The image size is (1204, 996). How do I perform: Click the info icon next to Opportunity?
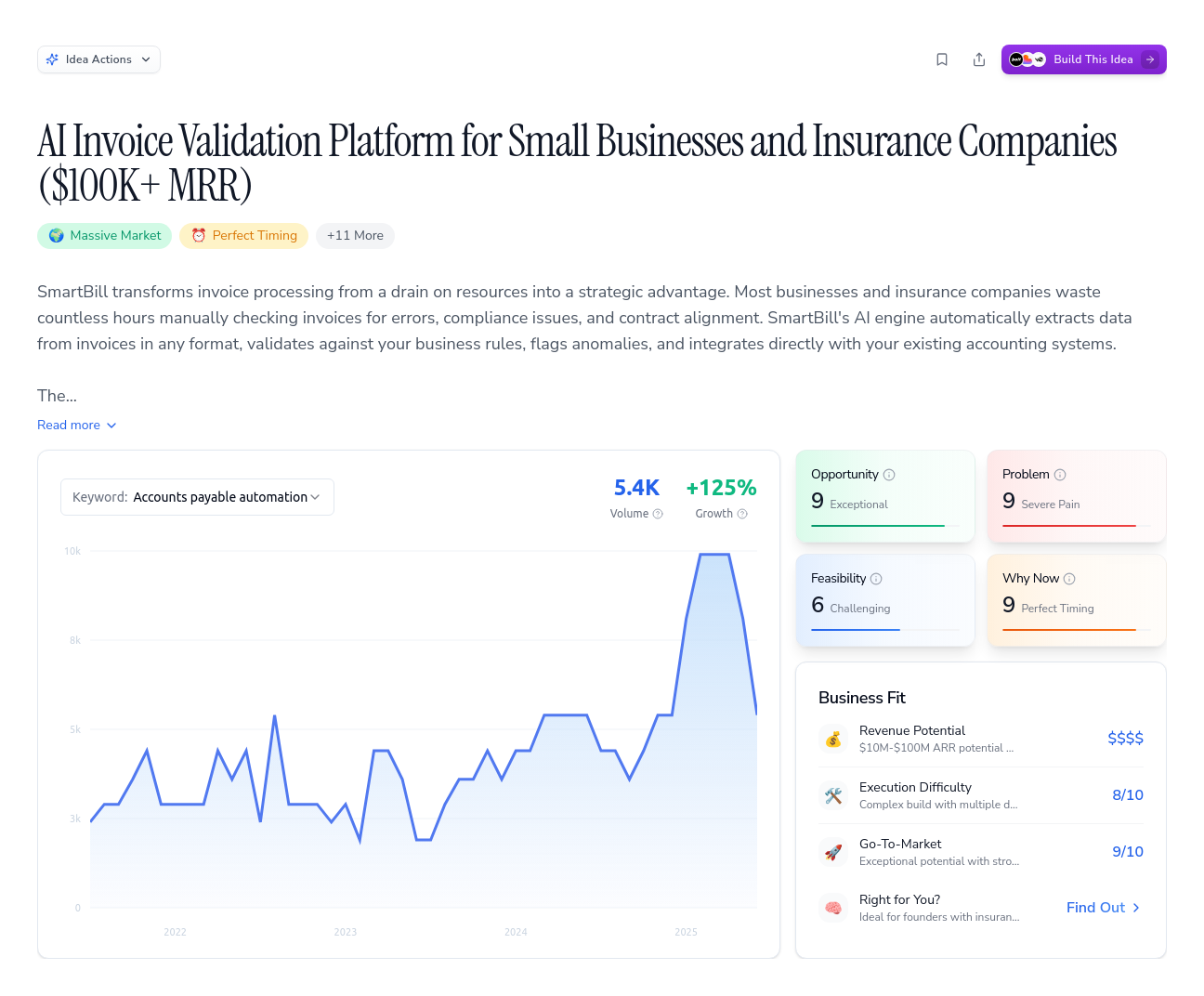coord(889,475)
